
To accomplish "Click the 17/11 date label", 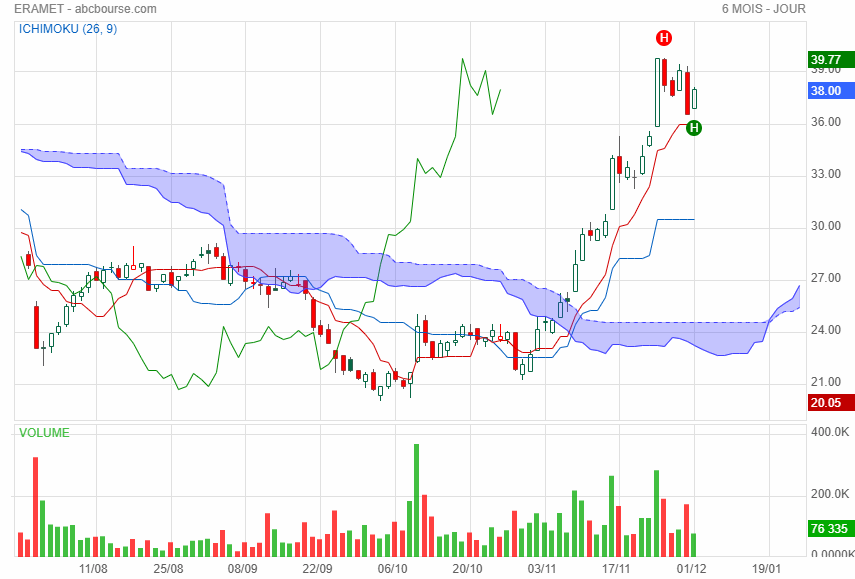I will 617,569.
